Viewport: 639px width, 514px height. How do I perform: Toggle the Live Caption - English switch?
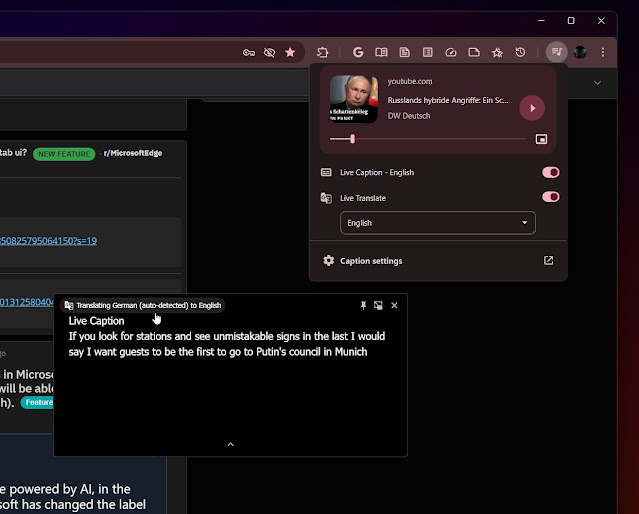pos(551,172)
